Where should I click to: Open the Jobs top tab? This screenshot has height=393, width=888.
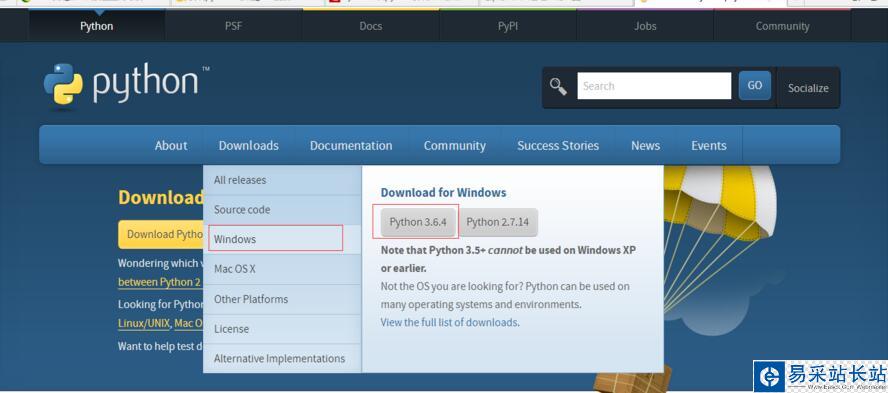tap(645, 26)
